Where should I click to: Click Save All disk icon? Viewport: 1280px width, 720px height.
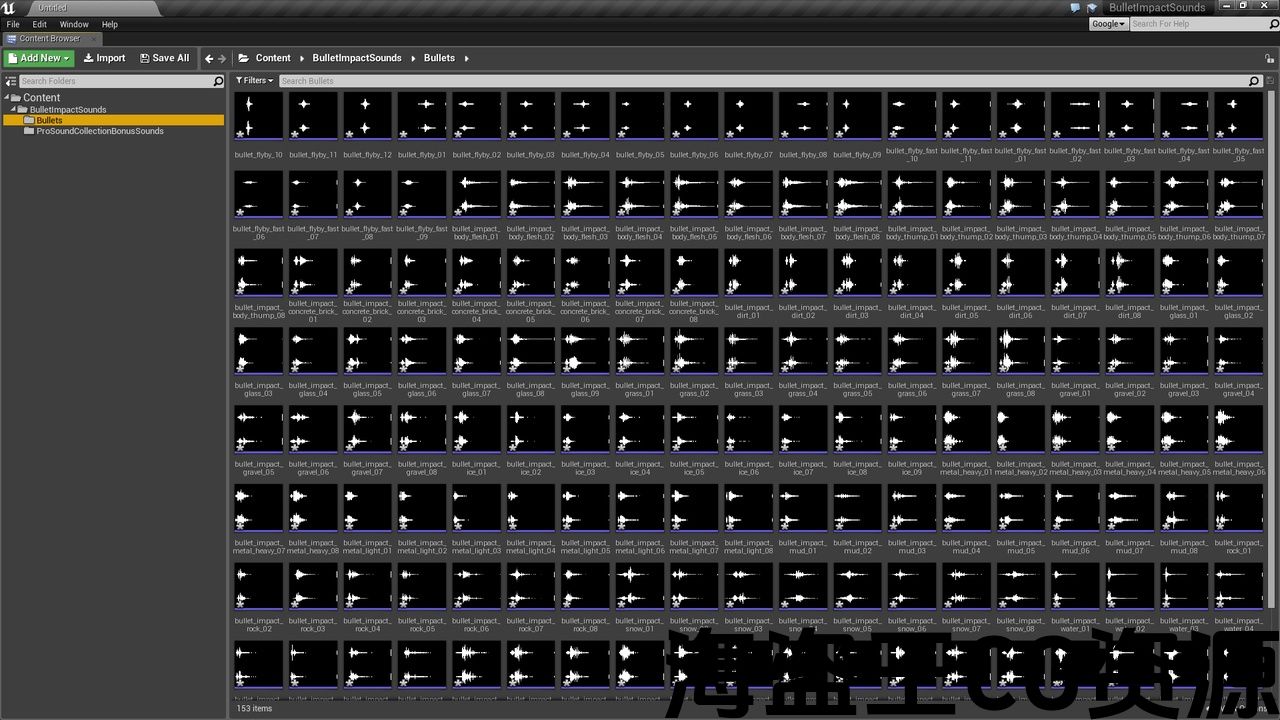(145, 58)
